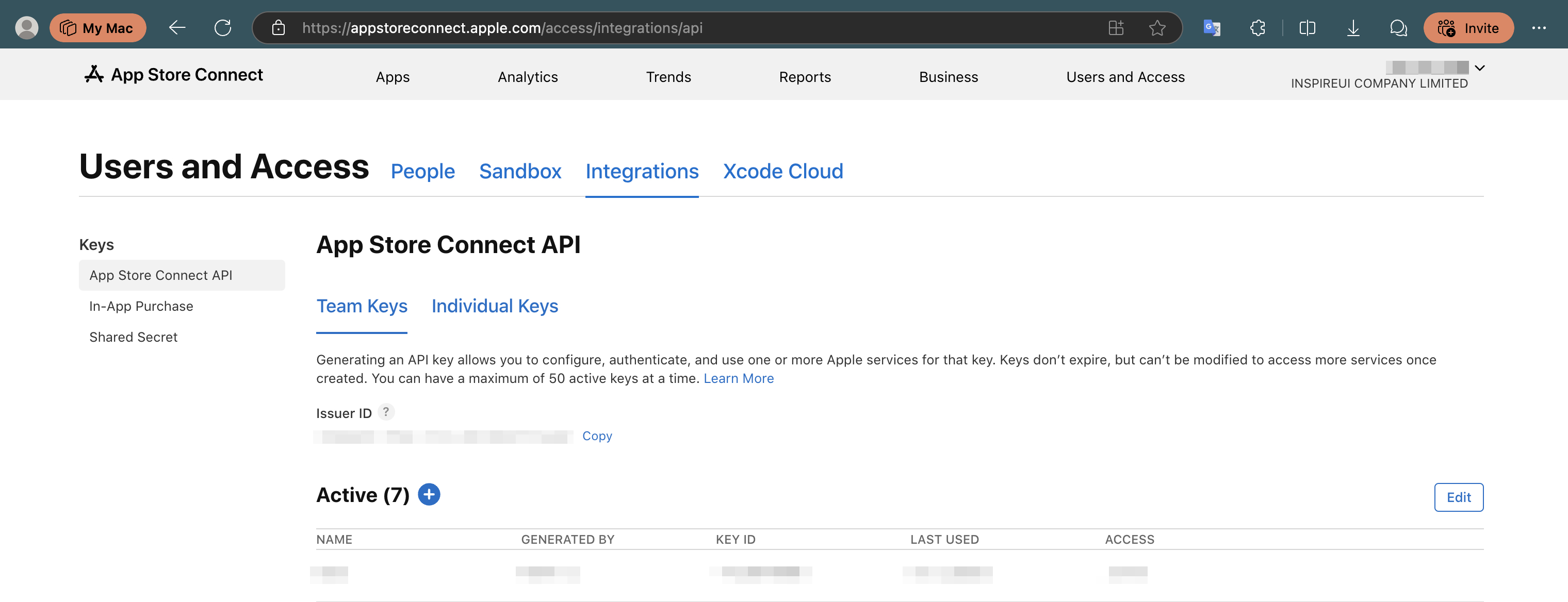Copy the Issuer ID
The image size is (1568, 602).
click(x=597, y=436)
